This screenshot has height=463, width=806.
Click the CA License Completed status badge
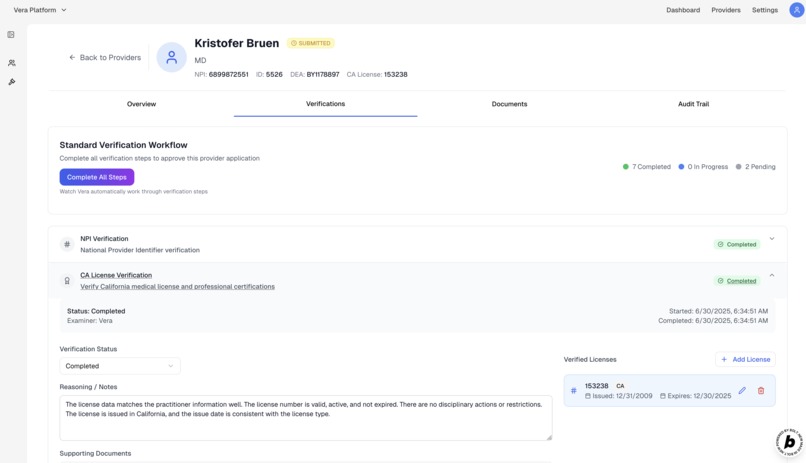pyautogui.click(x=737, y=281)
